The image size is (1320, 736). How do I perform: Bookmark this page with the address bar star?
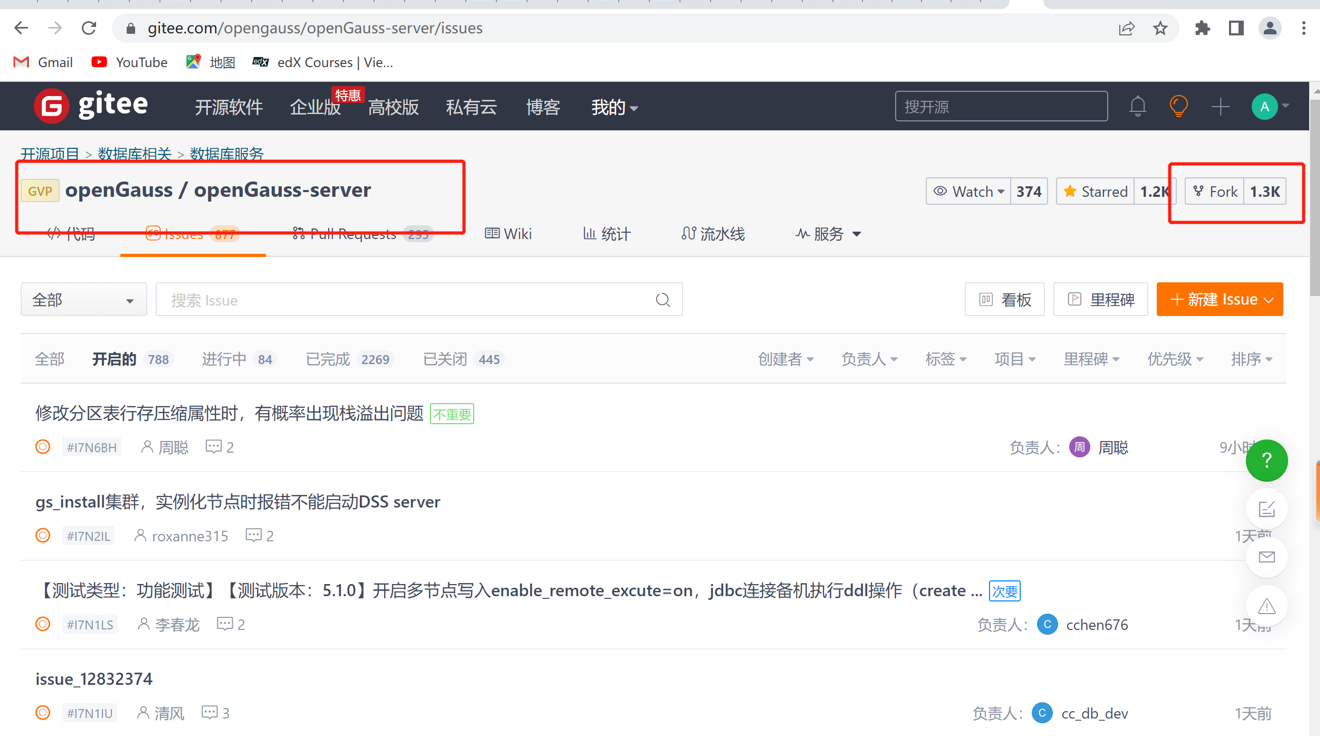[x=1160, y=28]
